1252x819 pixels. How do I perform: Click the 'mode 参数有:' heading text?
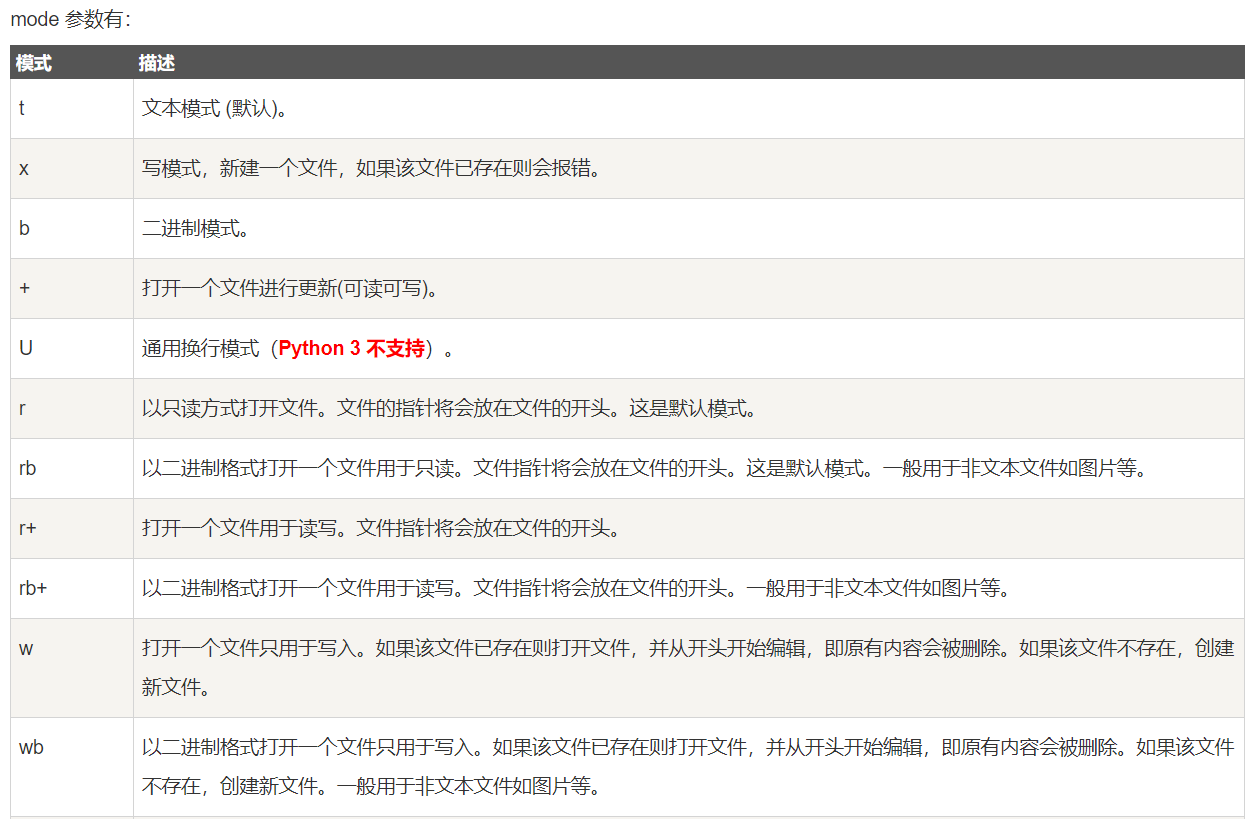[71, 20]
